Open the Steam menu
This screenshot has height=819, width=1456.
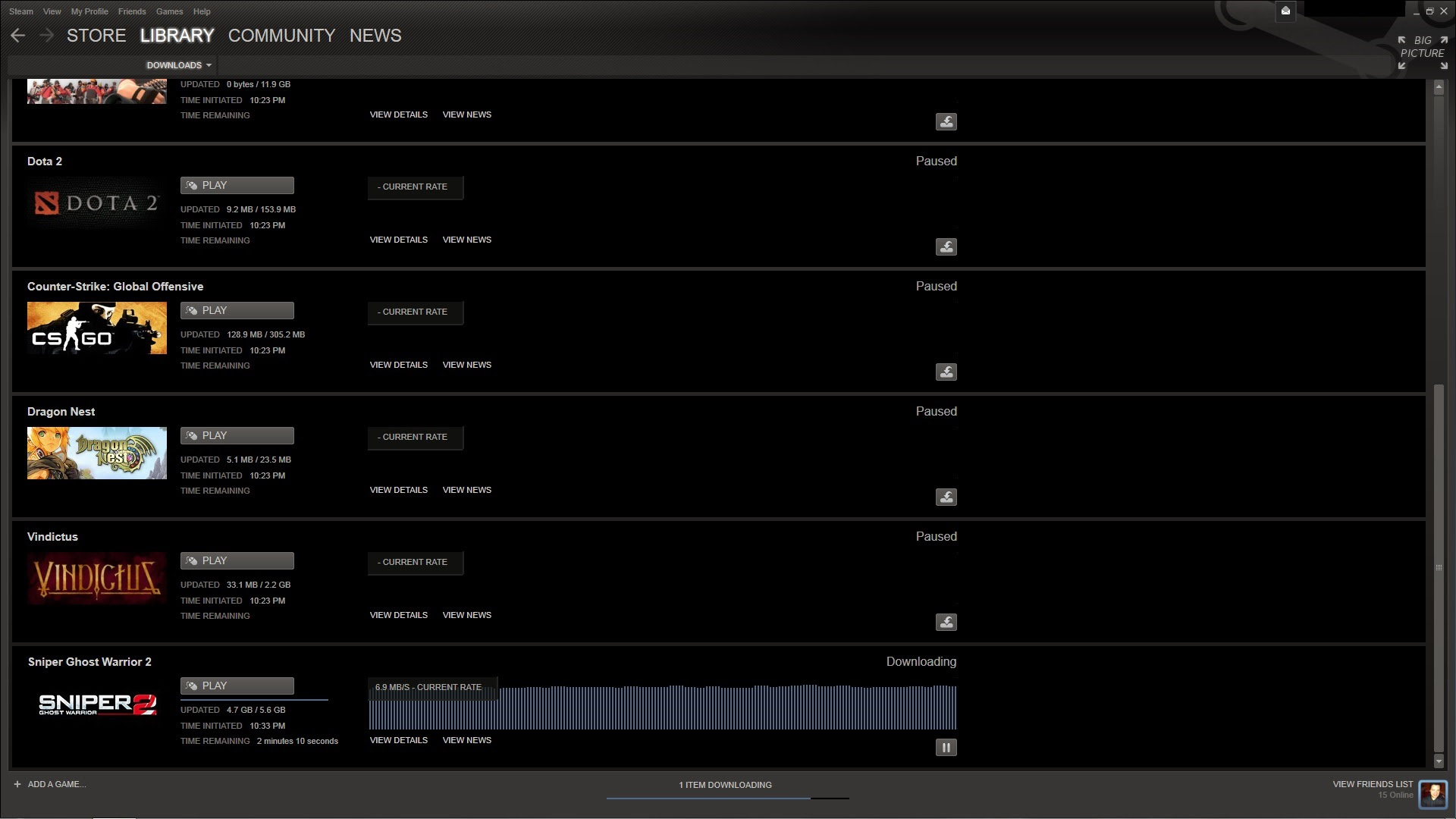coord(21,11)
